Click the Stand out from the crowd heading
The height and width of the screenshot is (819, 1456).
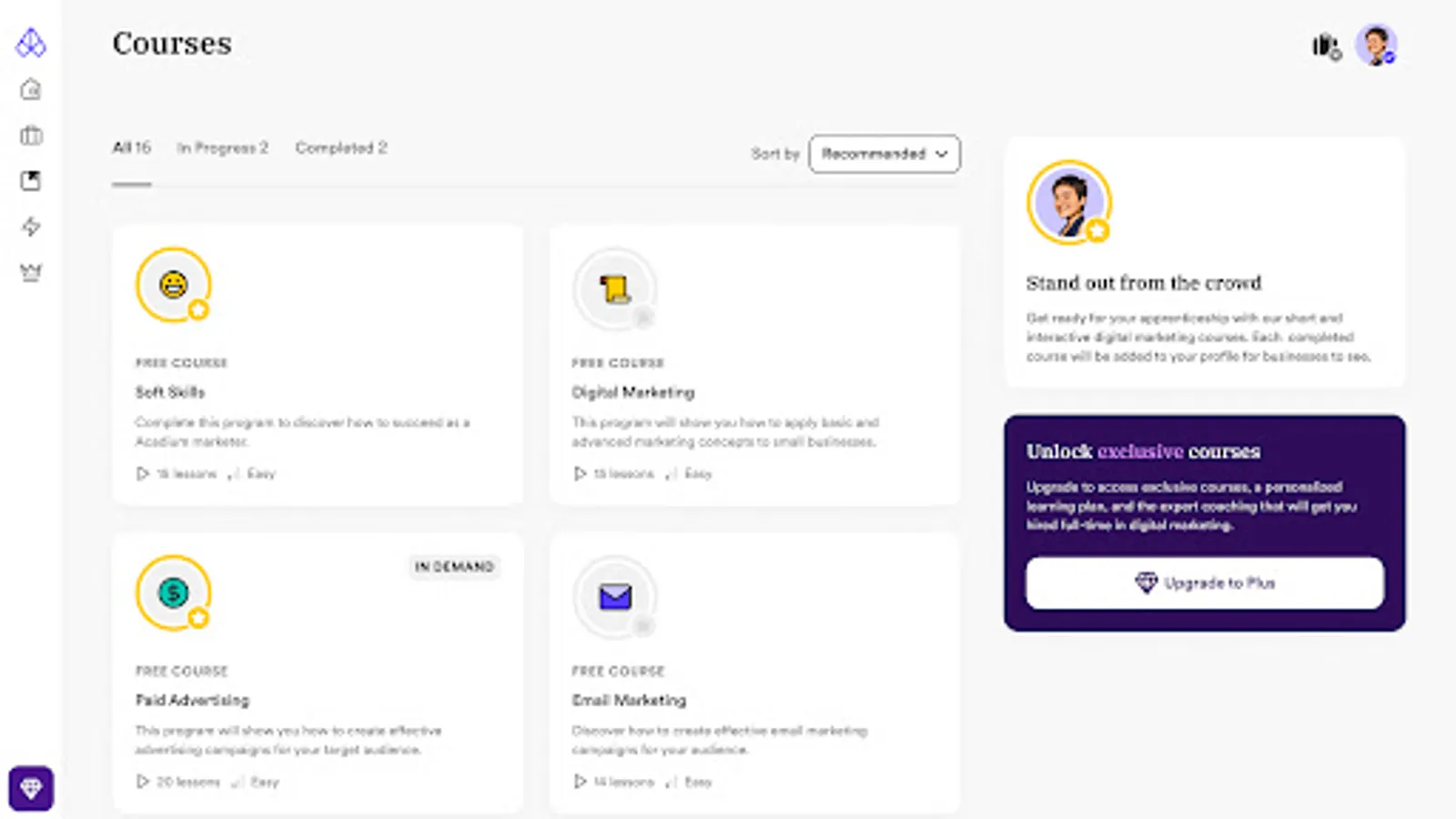point(1144,283)
